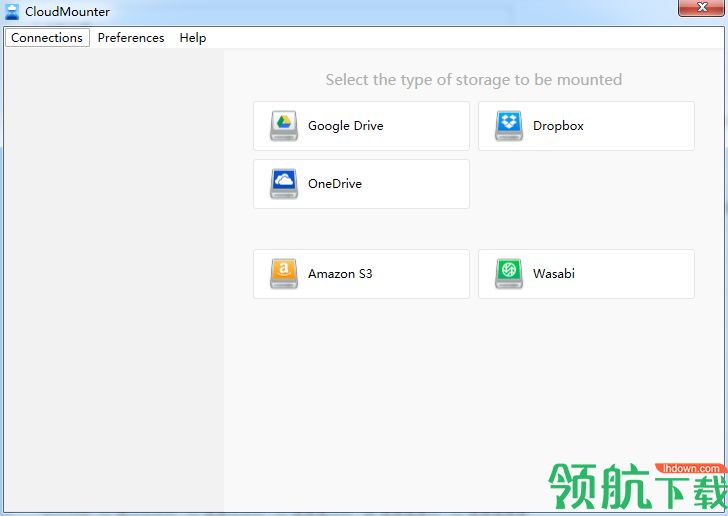
Task: Click the Google Drive disk icon
Action: click(284, 125)
